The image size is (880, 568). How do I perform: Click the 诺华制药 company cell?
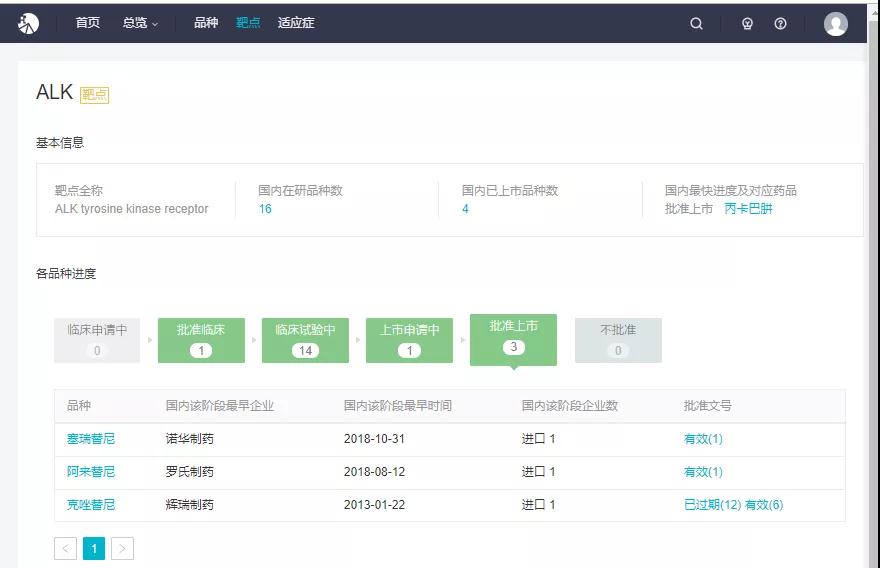(190, 439)
